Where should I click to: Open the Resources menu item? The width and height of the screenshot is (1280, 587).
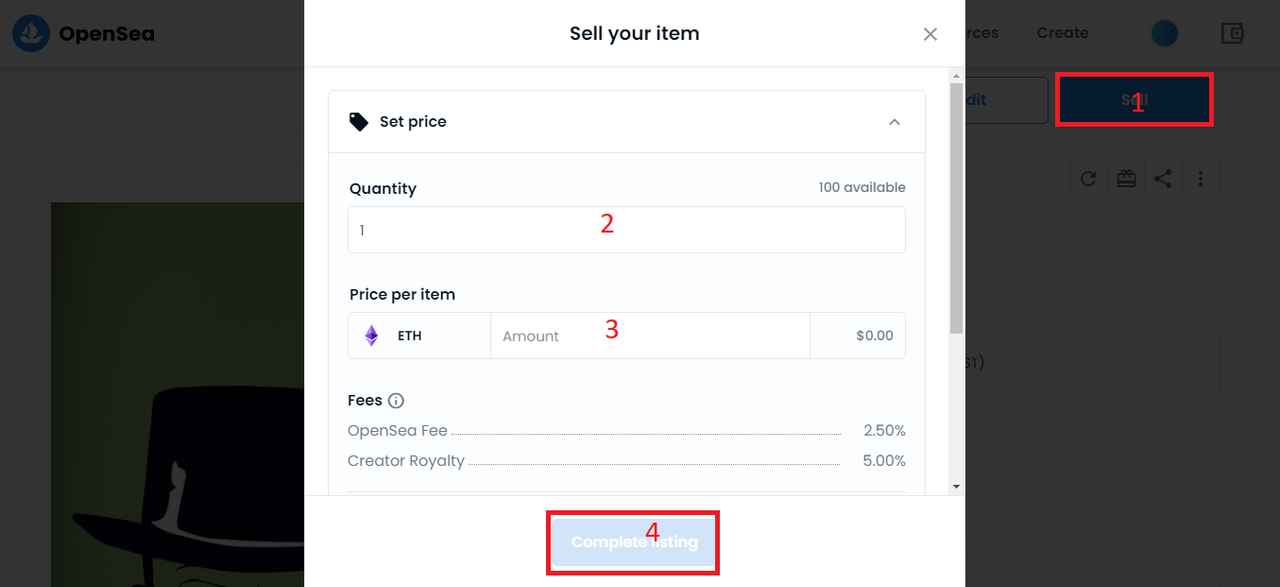pyautogui.click(x=982, y=33)
